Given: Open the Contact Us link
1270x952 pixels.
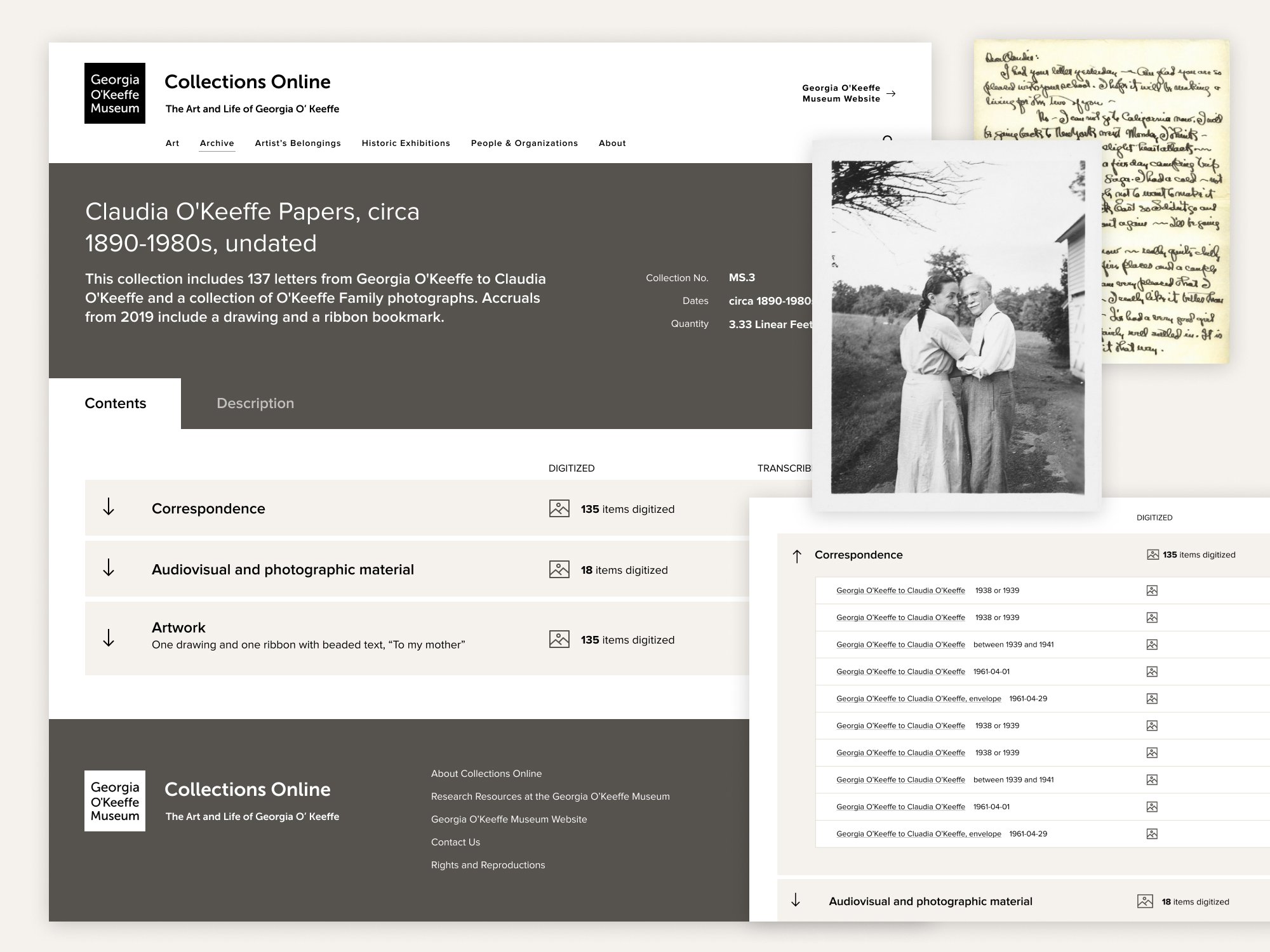Looking at the screenshot, I should tap(455, 842).
